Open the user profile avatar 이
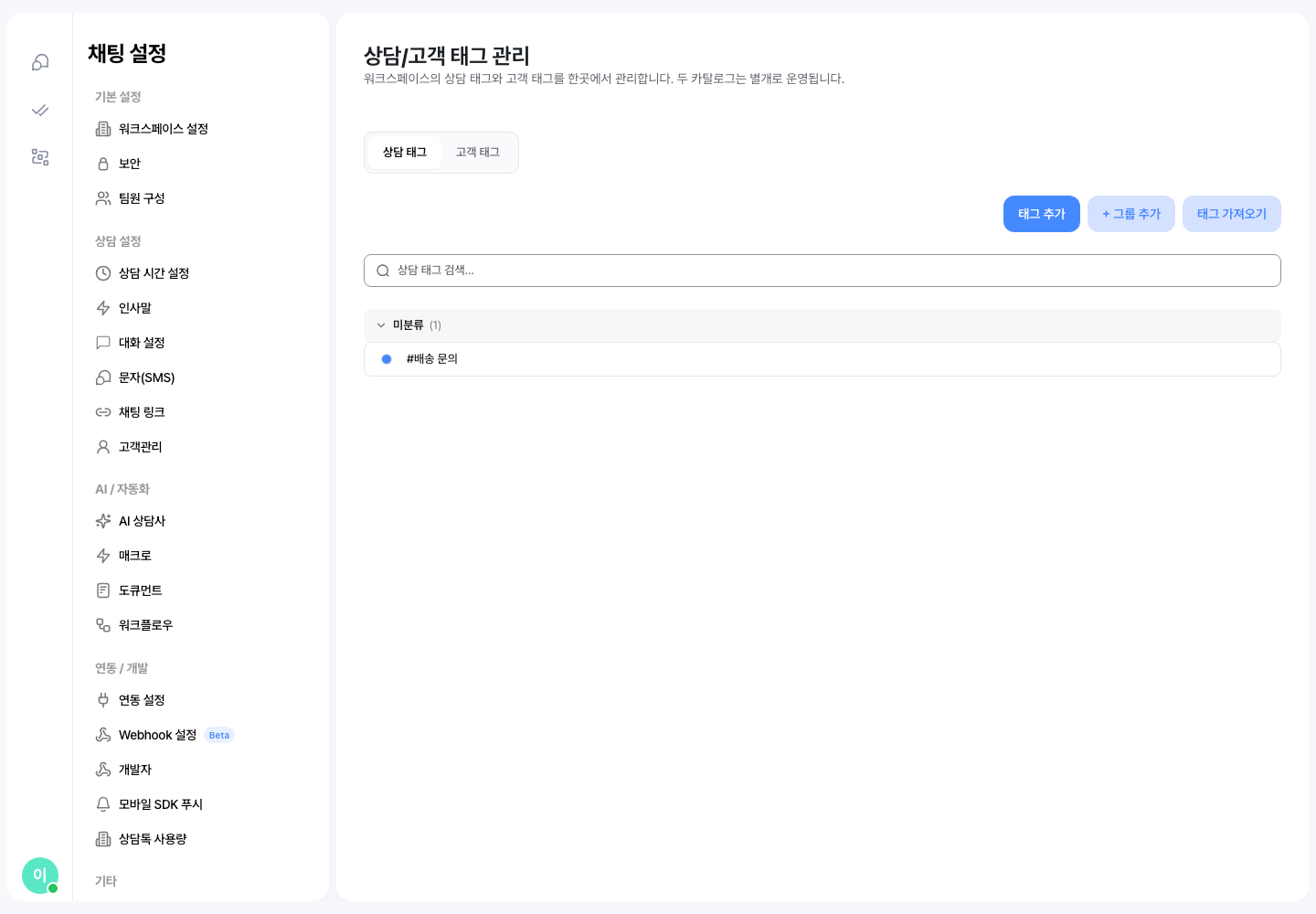Screen dimensions: 1316x914 click(40, 876)
